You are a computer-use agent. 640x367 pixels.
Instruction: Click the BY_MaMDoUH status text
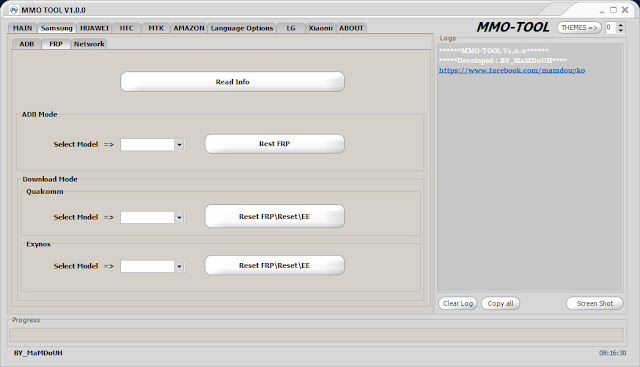pos(38,353)
